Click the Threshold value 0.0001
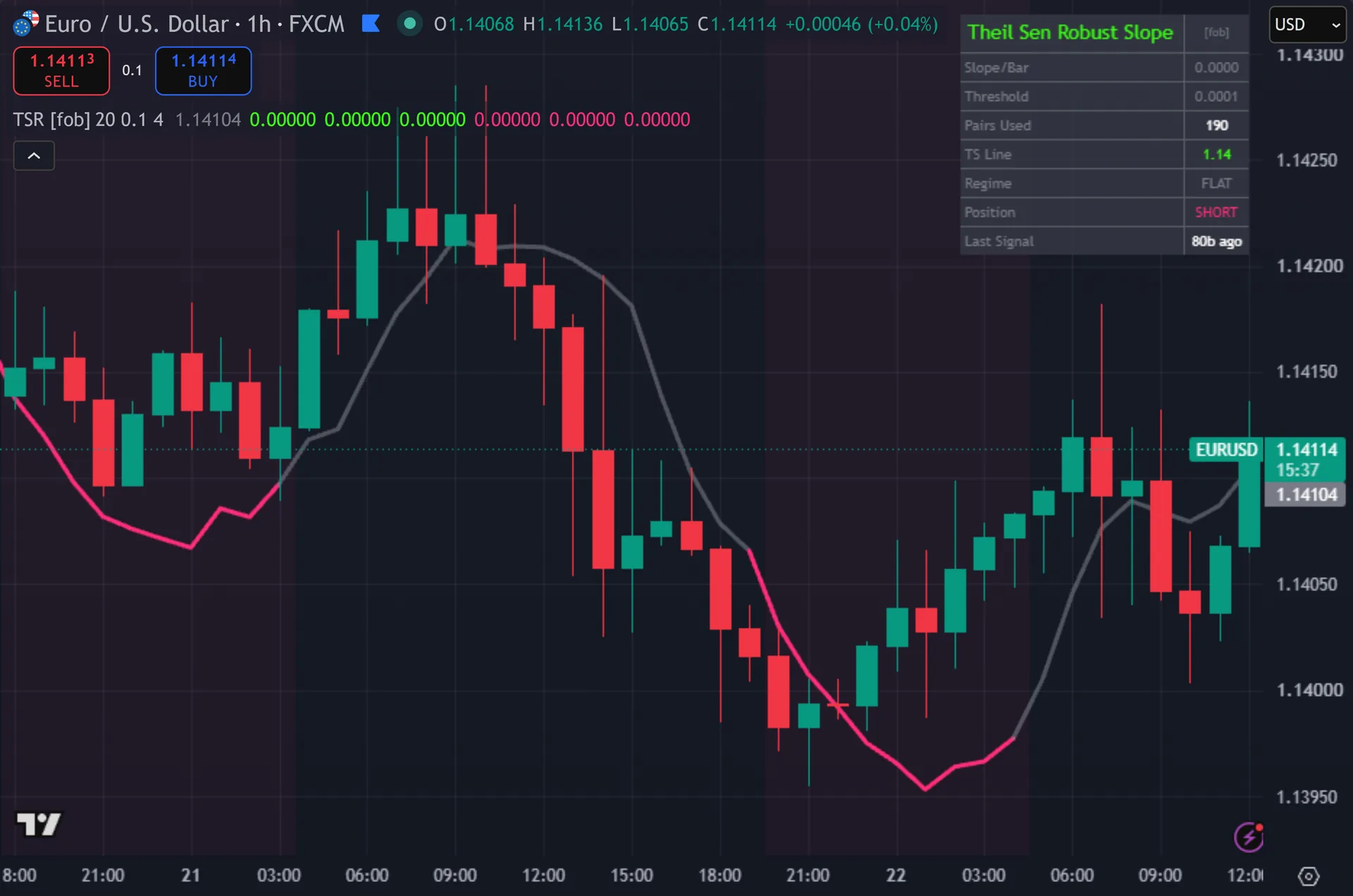Screen dimensions: 1353x896 click(1216, 97)
